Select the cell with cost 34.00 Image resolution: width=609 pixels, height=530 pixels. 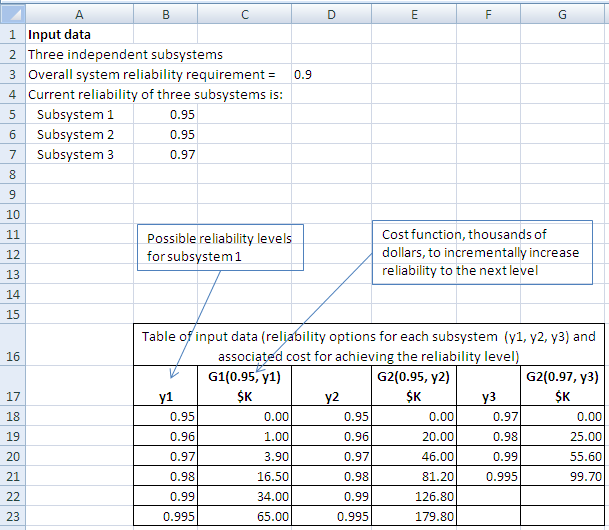point(244,496)
